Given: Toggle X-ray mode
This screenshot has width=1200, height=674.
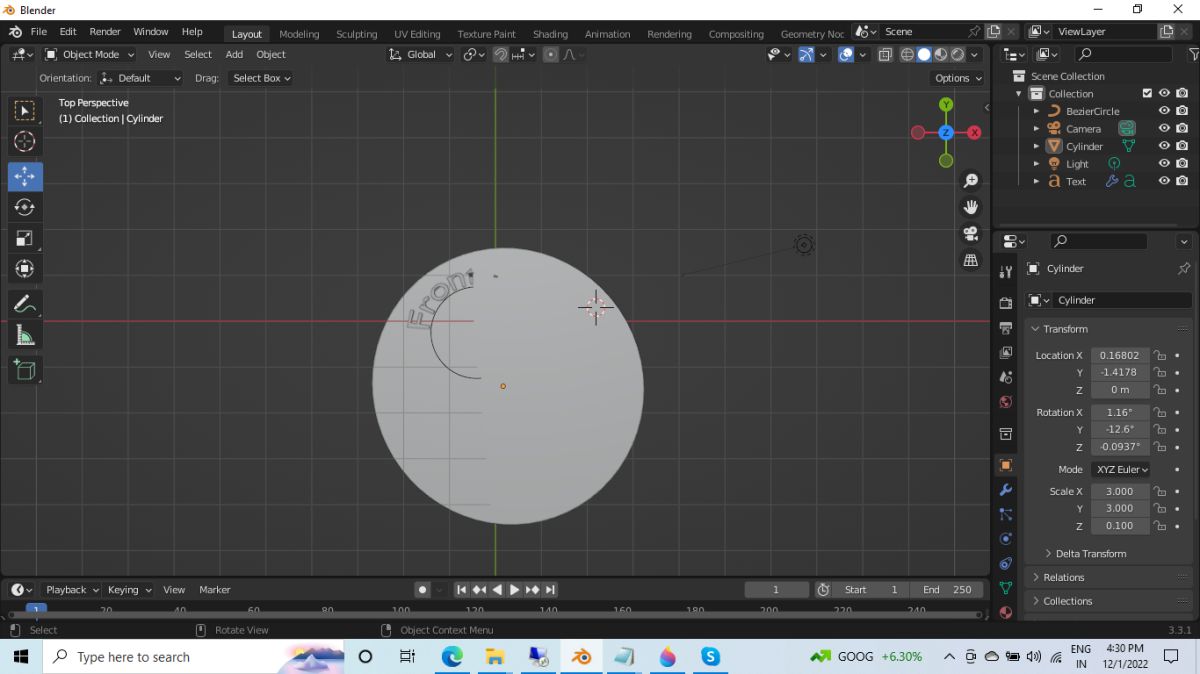Looking at the screenshot, I should tap(885, 54).
